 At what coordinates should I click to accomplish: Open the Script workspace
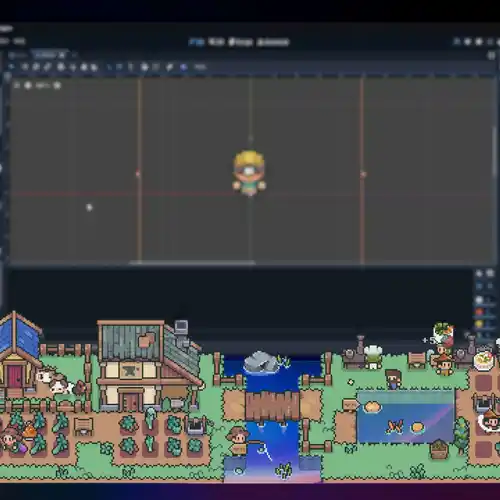coord(240,42)
